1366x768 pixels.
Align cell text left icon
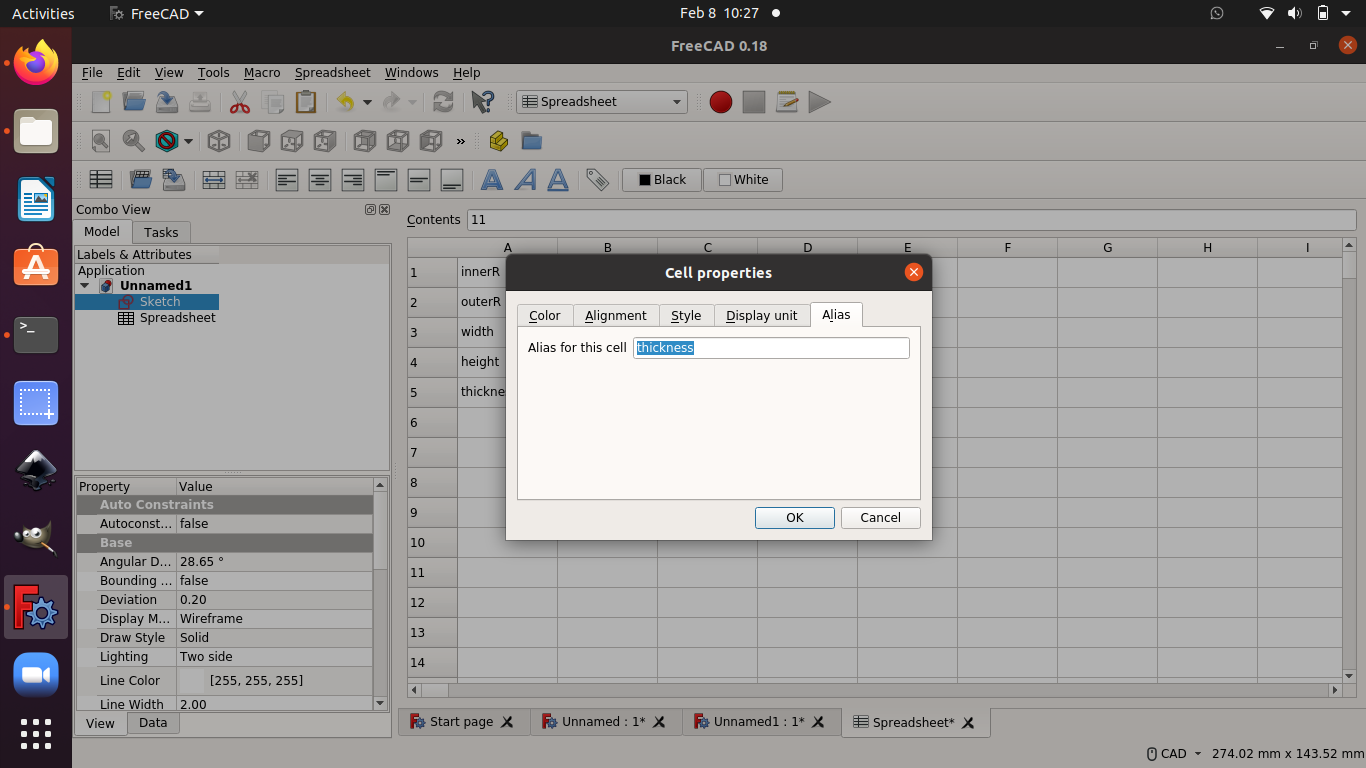click(x=287, y=180)
